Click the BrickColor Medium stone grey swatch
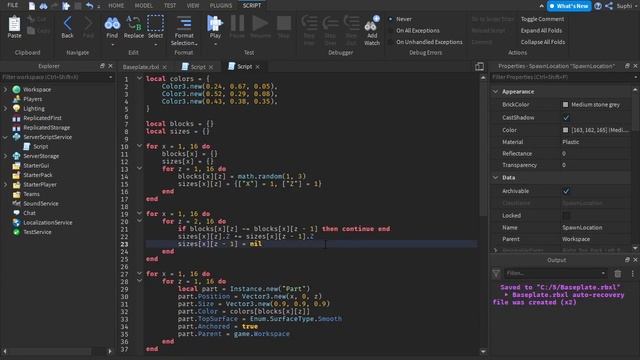This screenshot has height=360, width=640. click(x=565, y=104)
